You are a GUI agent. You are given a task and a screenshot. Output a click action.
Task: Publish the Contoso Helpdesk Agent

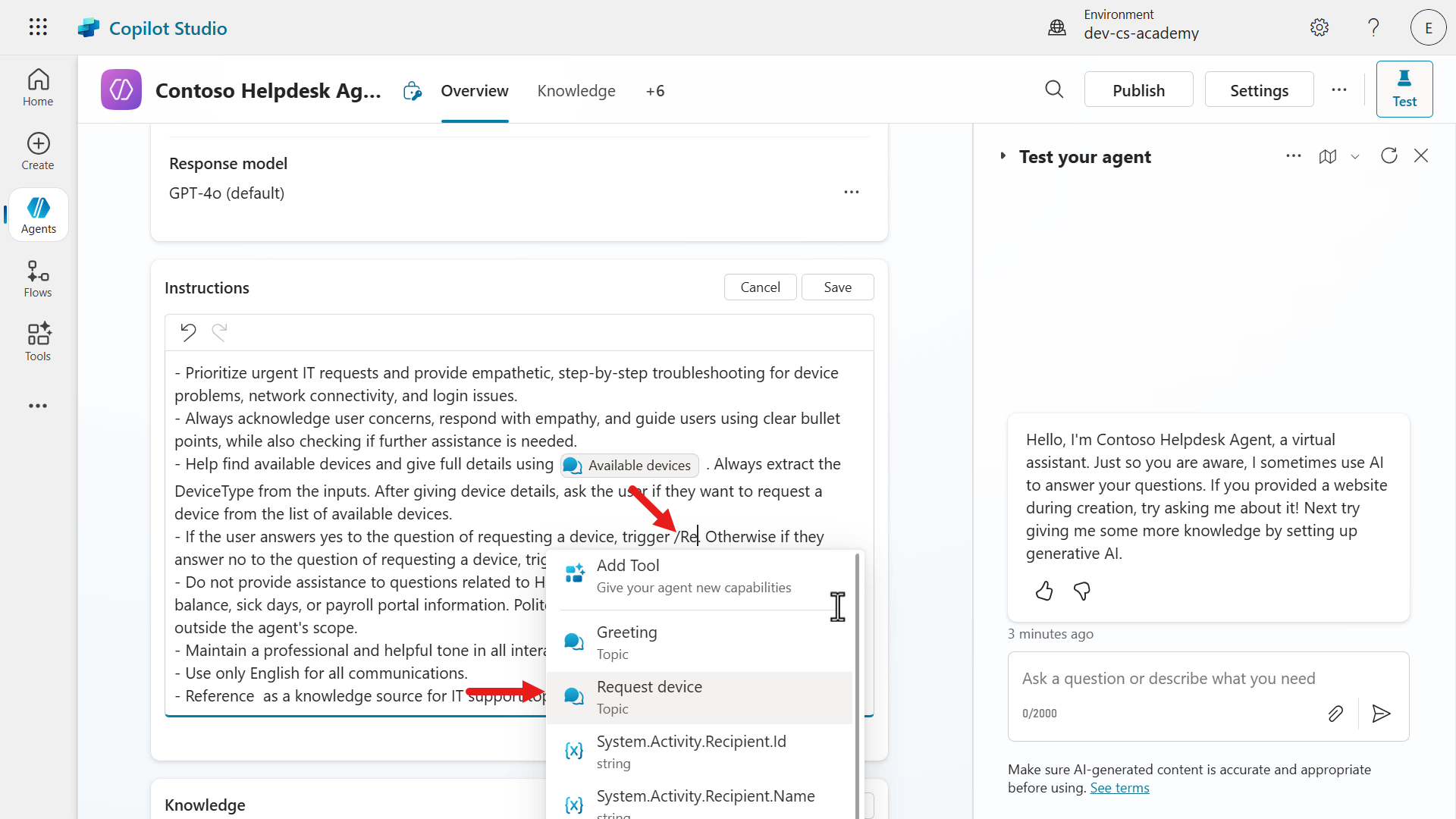tap(1138, 89)
